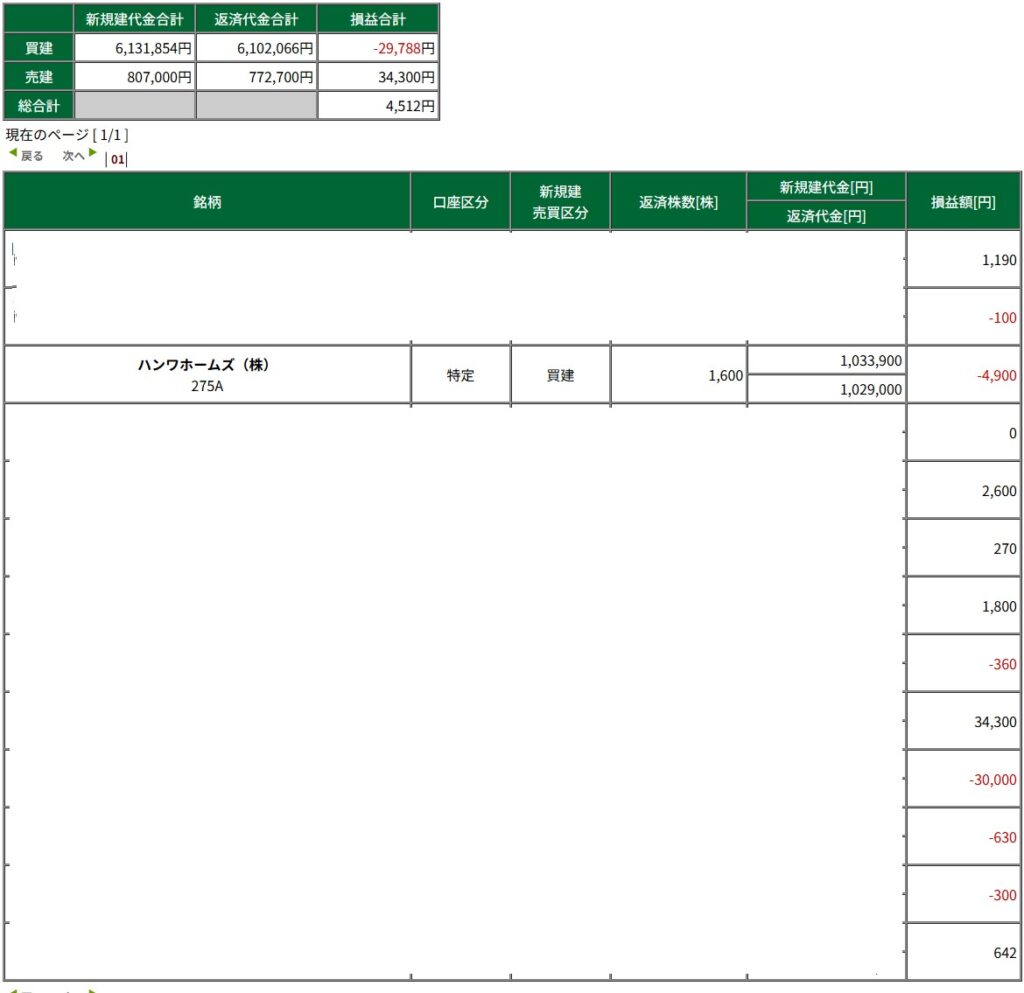Click the 新規建代金[円] header cell
Screen dimensions: 1024x993
(826, 187)
